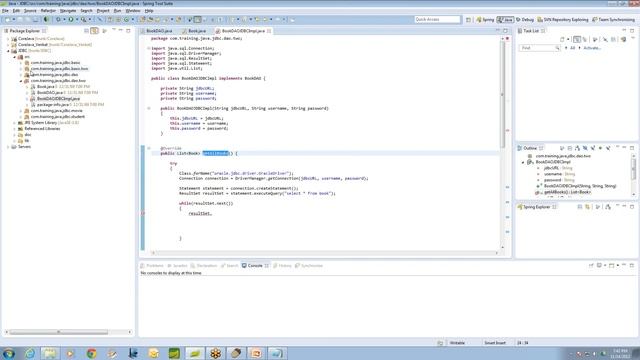Switch to the Debug perspective

click(525, 20)
